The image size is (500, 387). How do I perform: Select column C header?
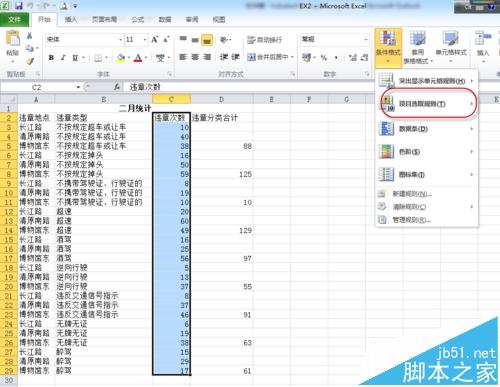click(x=171, y=99)
